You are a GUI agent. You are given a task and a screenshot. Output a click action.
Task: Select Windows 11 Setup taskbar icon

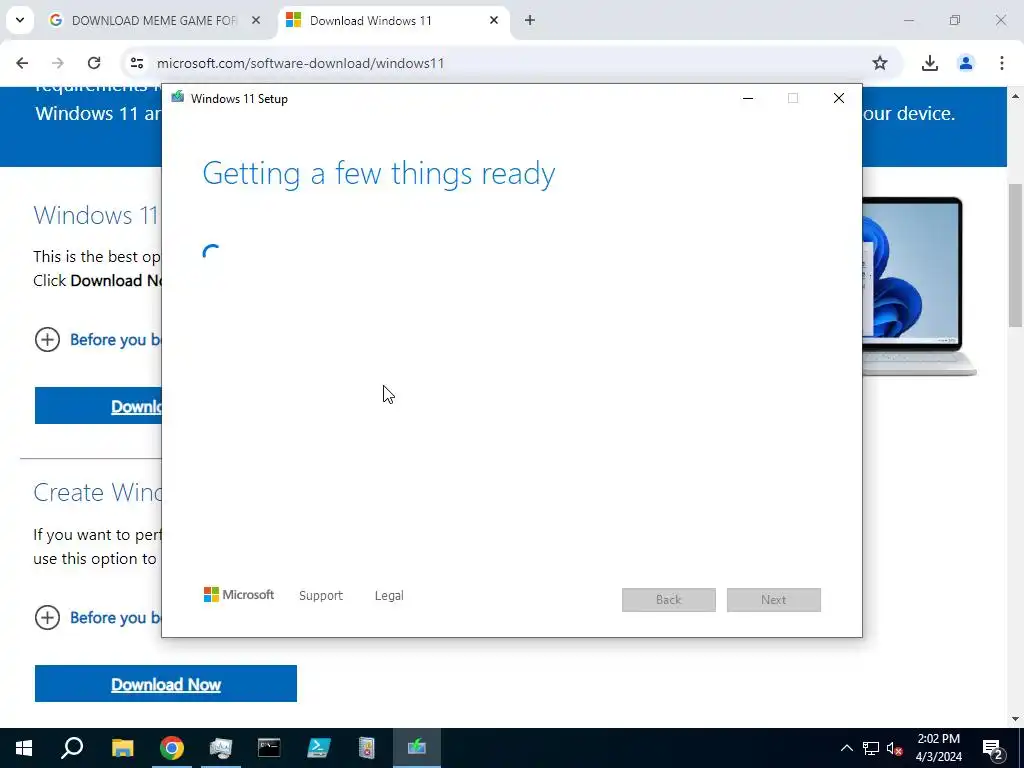(x=417, y=748)
